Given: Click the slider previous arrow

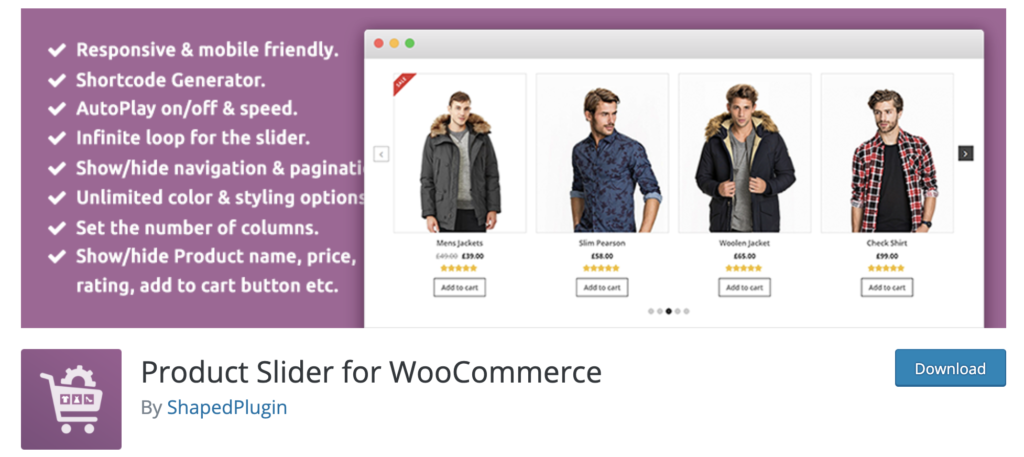Looking at the screenshot, I should tap(381, 154).
